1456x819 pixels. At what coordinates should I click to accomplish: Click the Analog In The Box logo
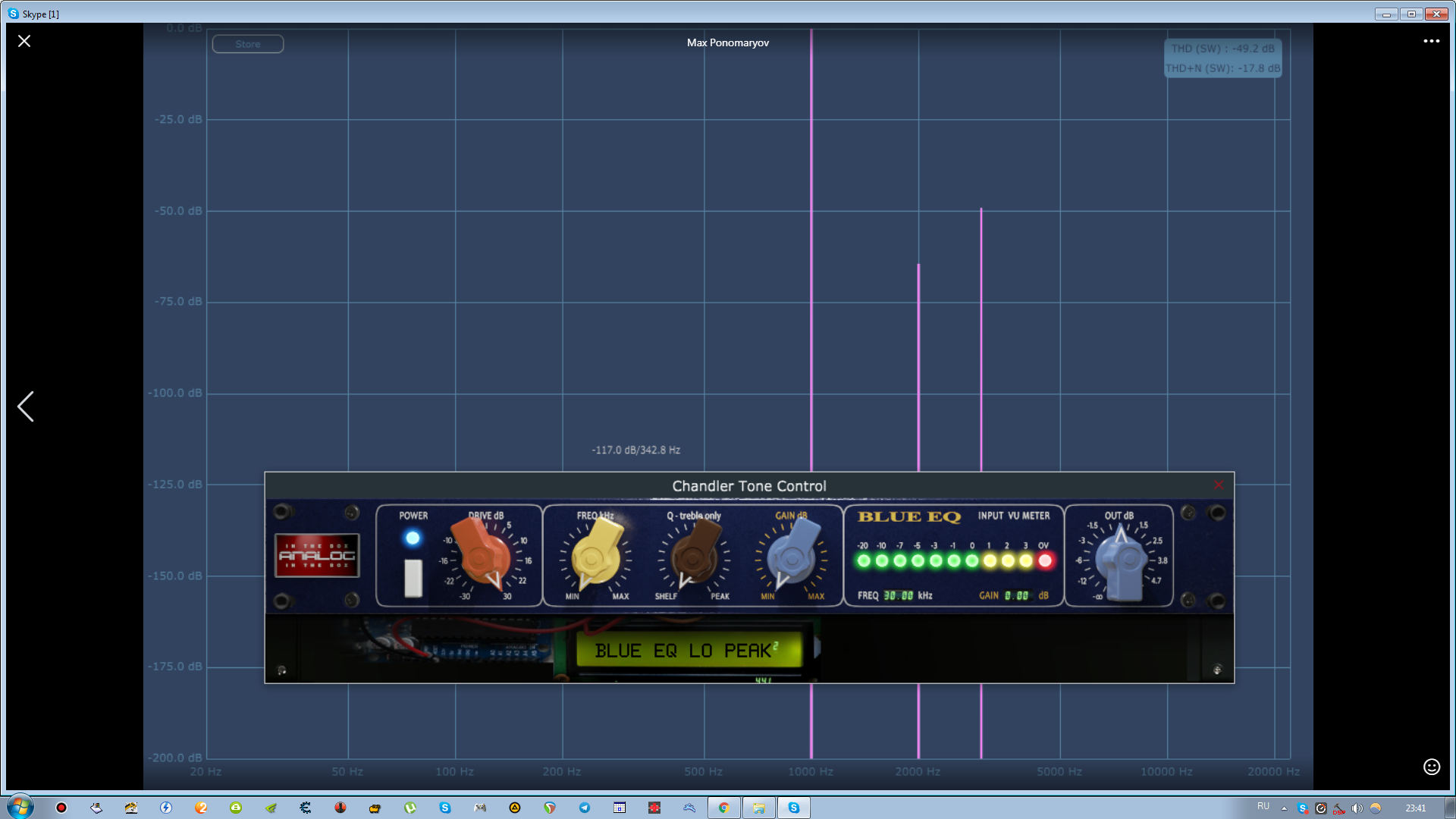click(x=317, y=555)
